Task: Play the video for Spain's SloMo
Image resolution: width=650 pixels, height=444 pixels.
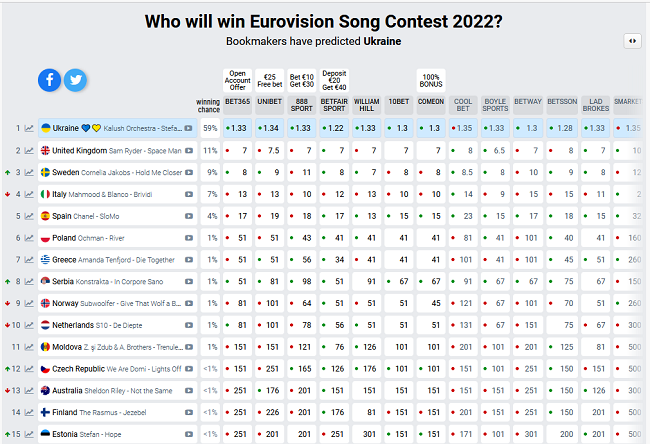Action: tap(189, 216)
